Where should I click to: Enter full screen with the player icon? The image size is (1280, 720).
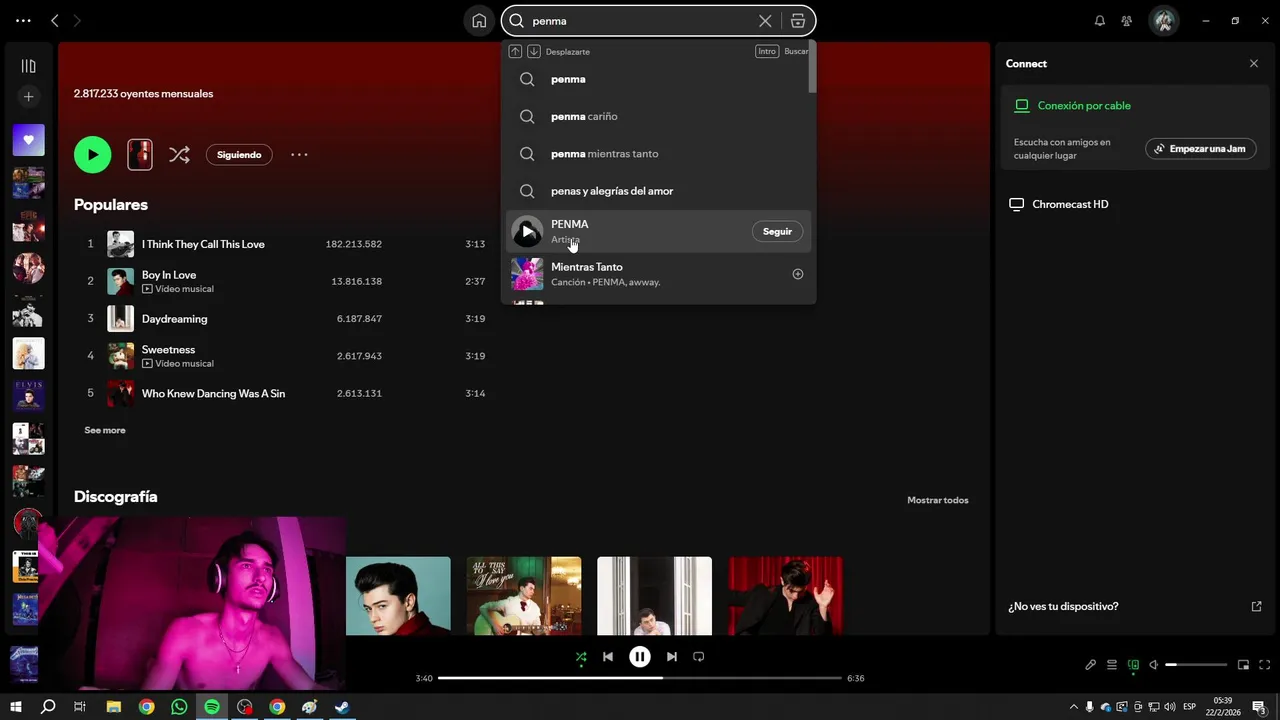coord(1265,665)
